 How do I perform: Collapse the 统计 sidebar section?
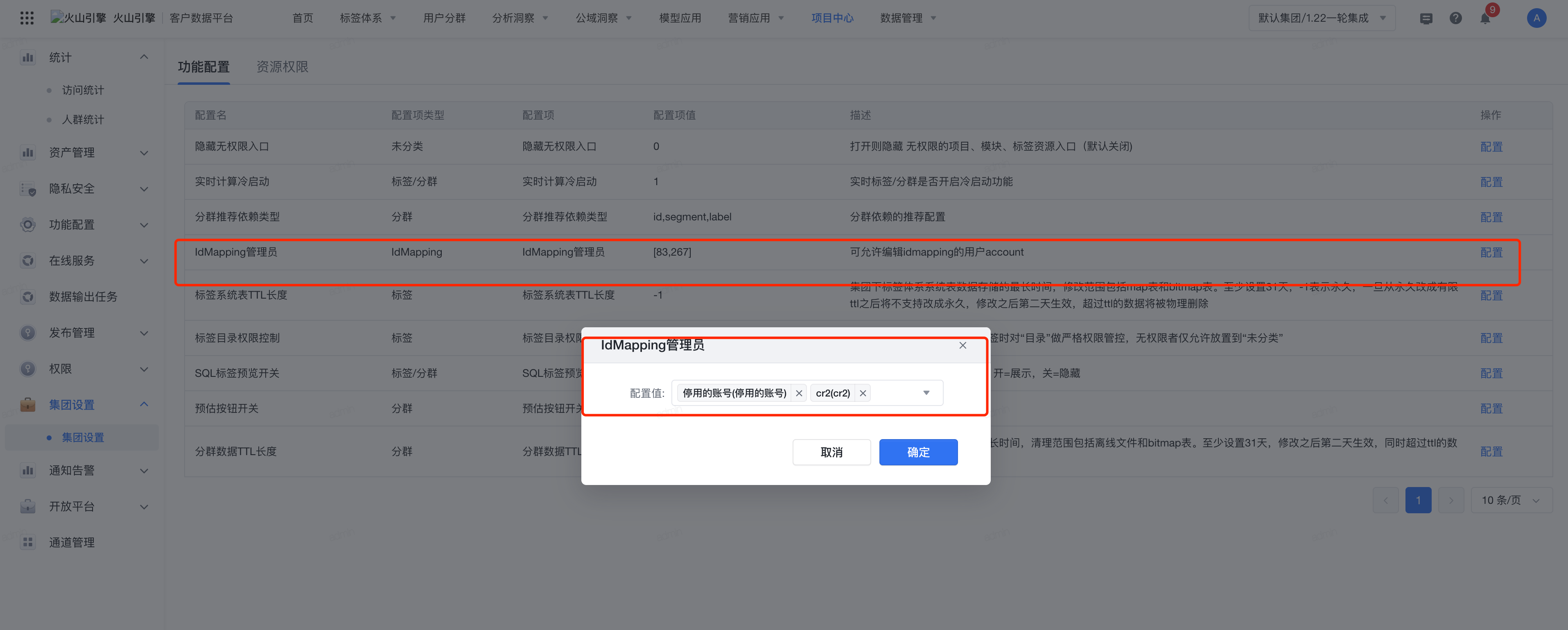click(x=144, y=57)
